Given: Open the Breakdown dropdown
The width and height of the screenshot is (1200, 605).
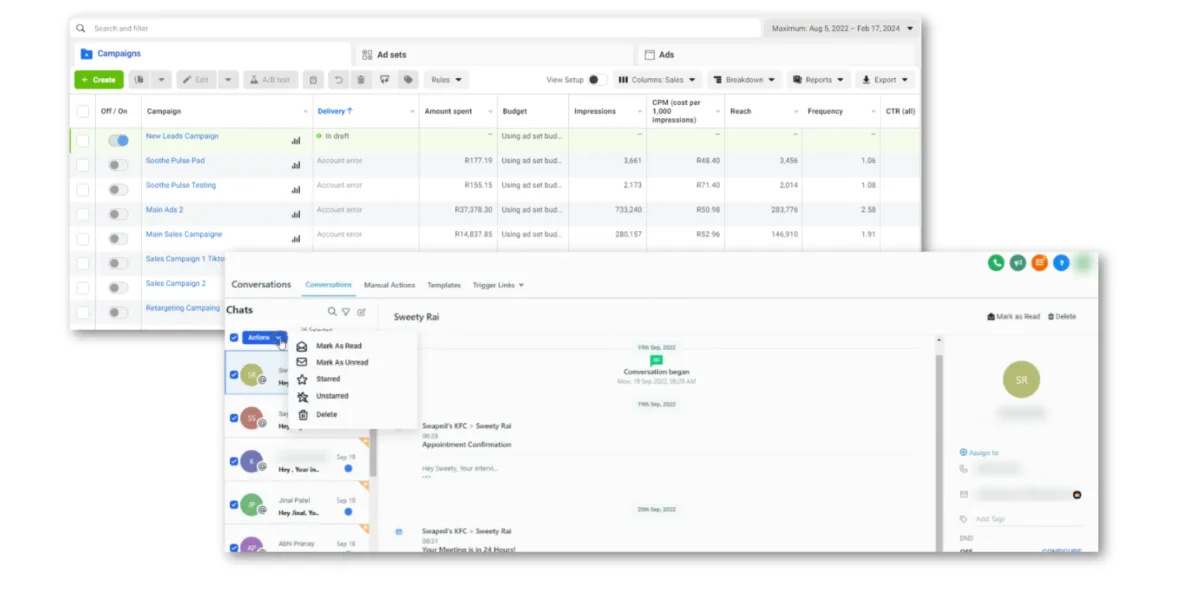Looking at the screenshot, I should (745, 80).
